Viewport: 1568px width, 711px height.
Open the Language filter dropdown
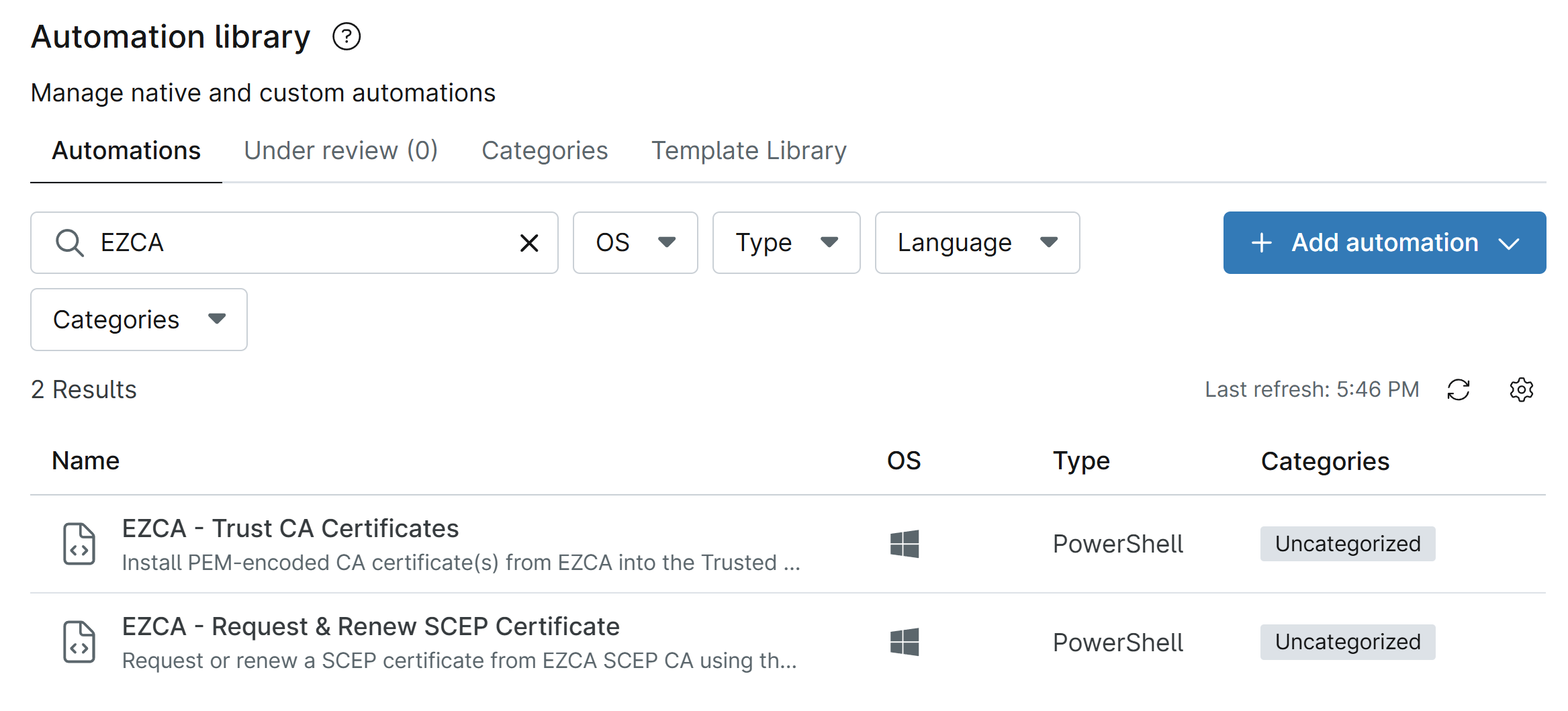point(978,243)
